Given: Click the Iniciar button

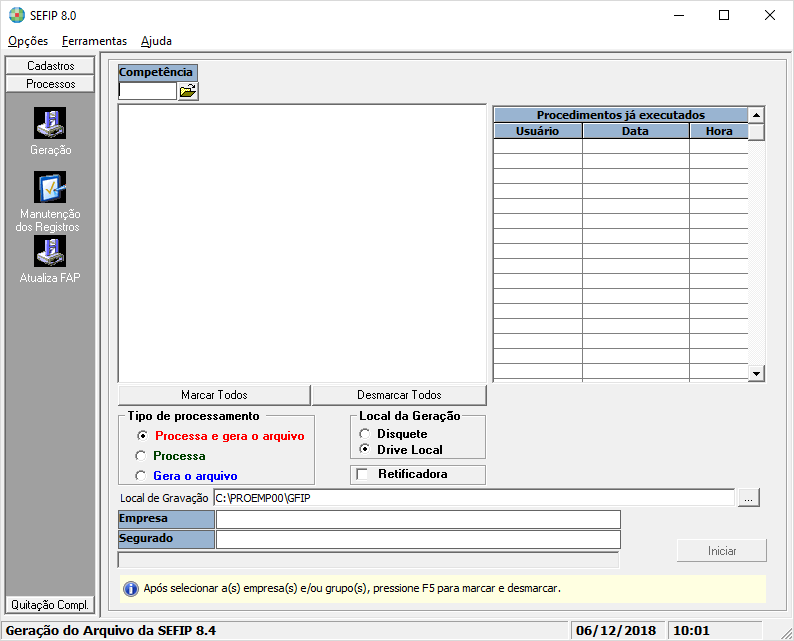Looking at the screenshot, I should coord(722,551).
